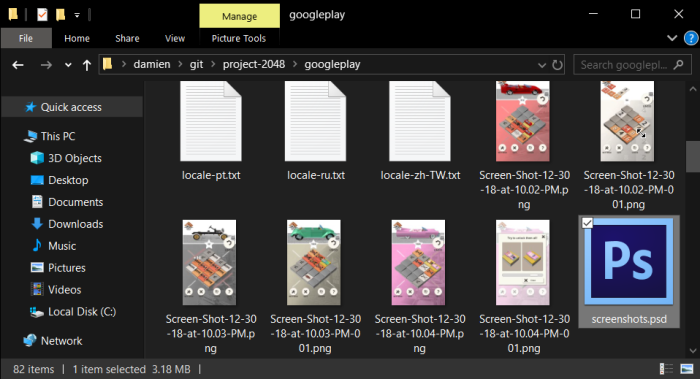Click the locale-zh-TW.txt file name label
This screenshot has height=379, width=700.
pos(420,175)
